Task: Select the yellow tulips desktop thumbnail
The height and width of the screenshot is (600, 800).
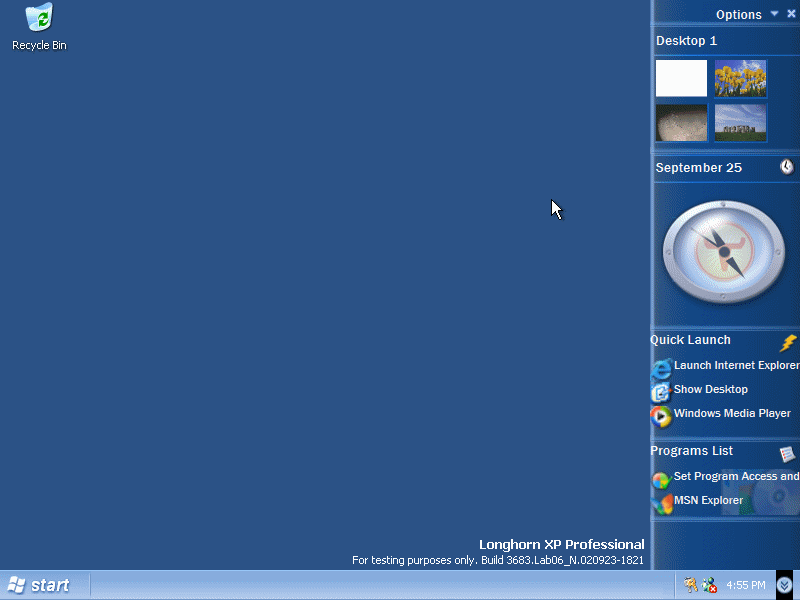Action: (740, 78)
